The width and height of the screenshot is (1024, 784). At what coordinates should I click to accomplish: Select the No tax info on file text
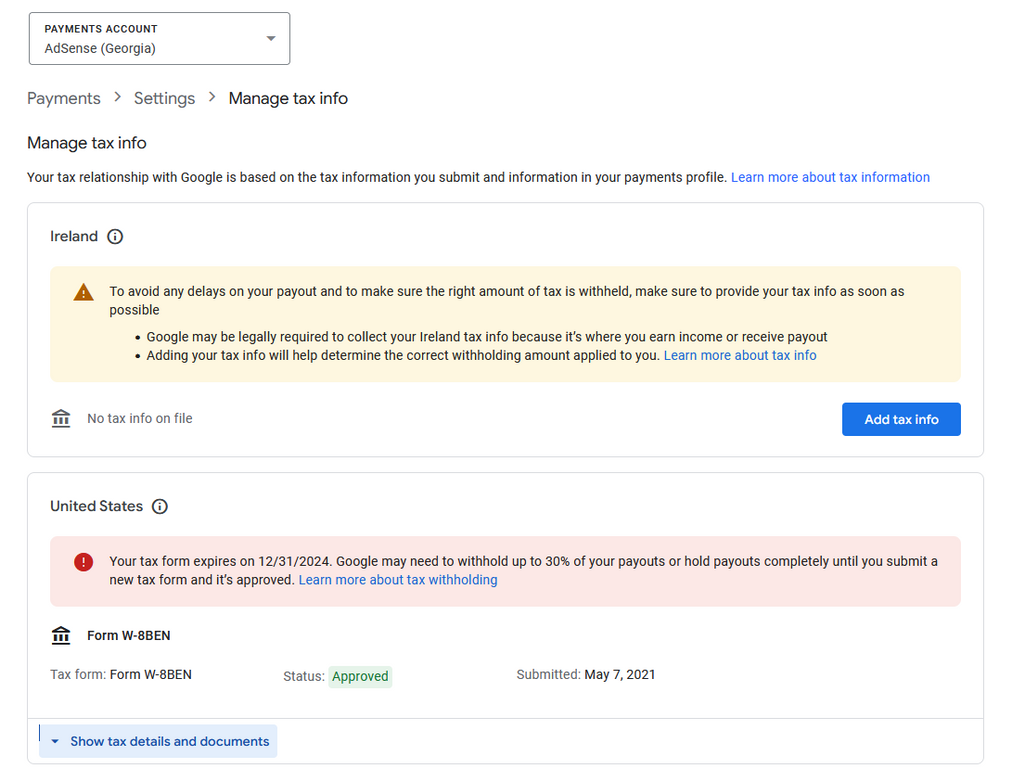point(140,419)
